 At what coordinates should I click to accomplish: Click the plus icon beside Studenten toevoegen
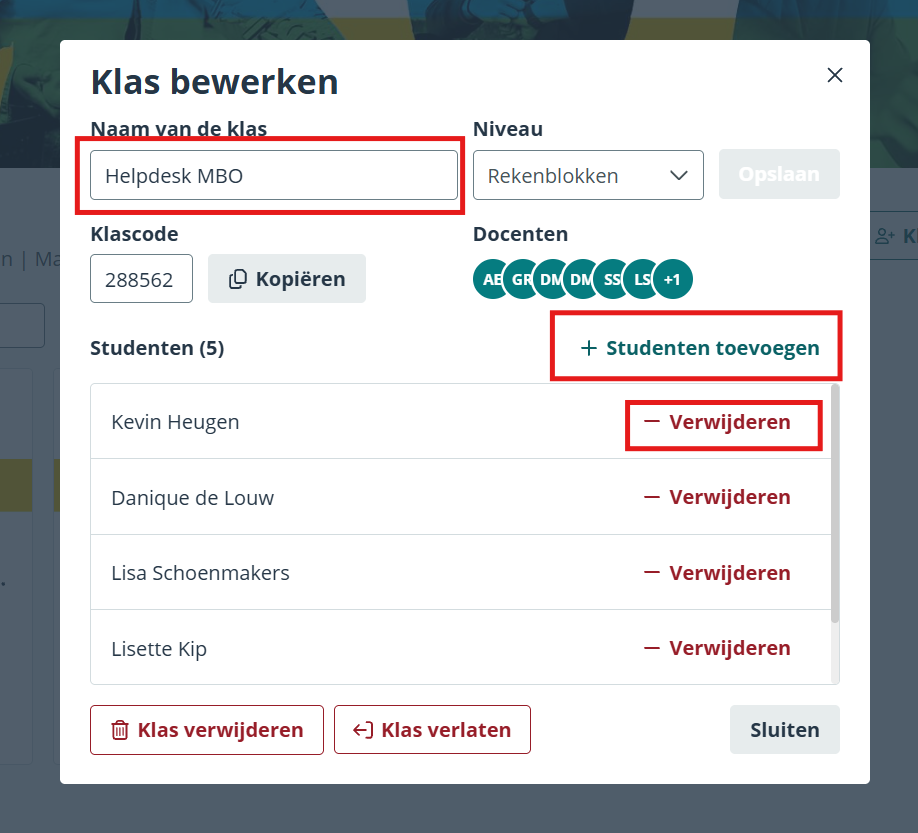[x=588, y=348]
